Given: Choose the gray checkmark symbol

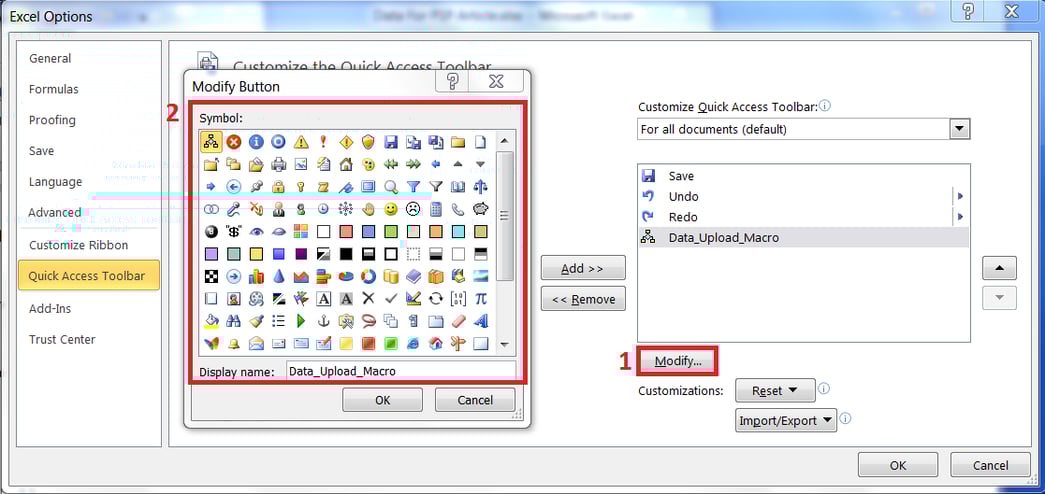Looking at the screenshot, I should (x=391, y=299).
